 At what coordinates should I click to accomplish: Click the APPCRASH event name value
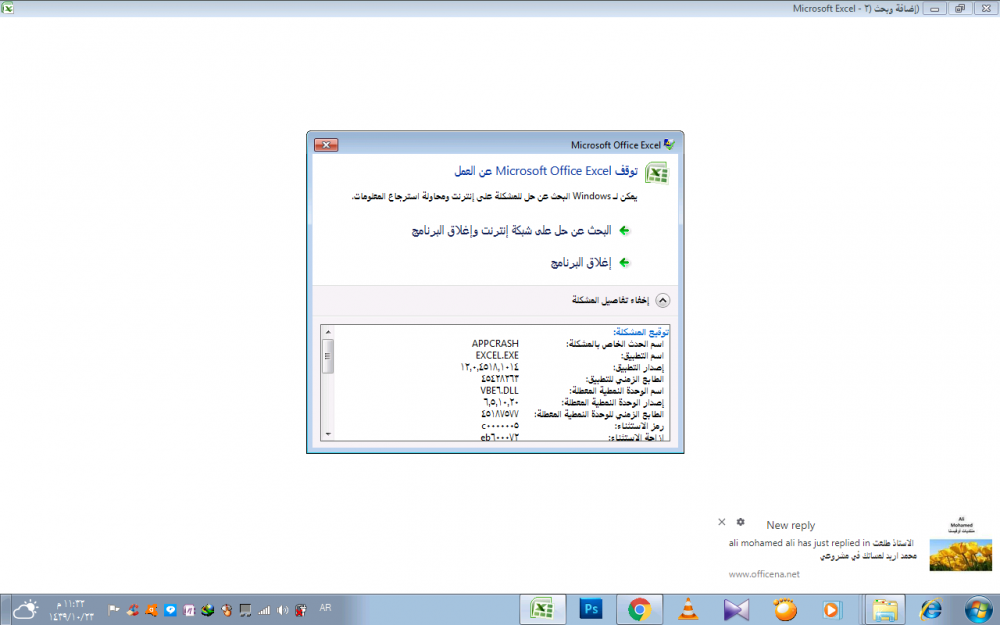click(495, 343)
